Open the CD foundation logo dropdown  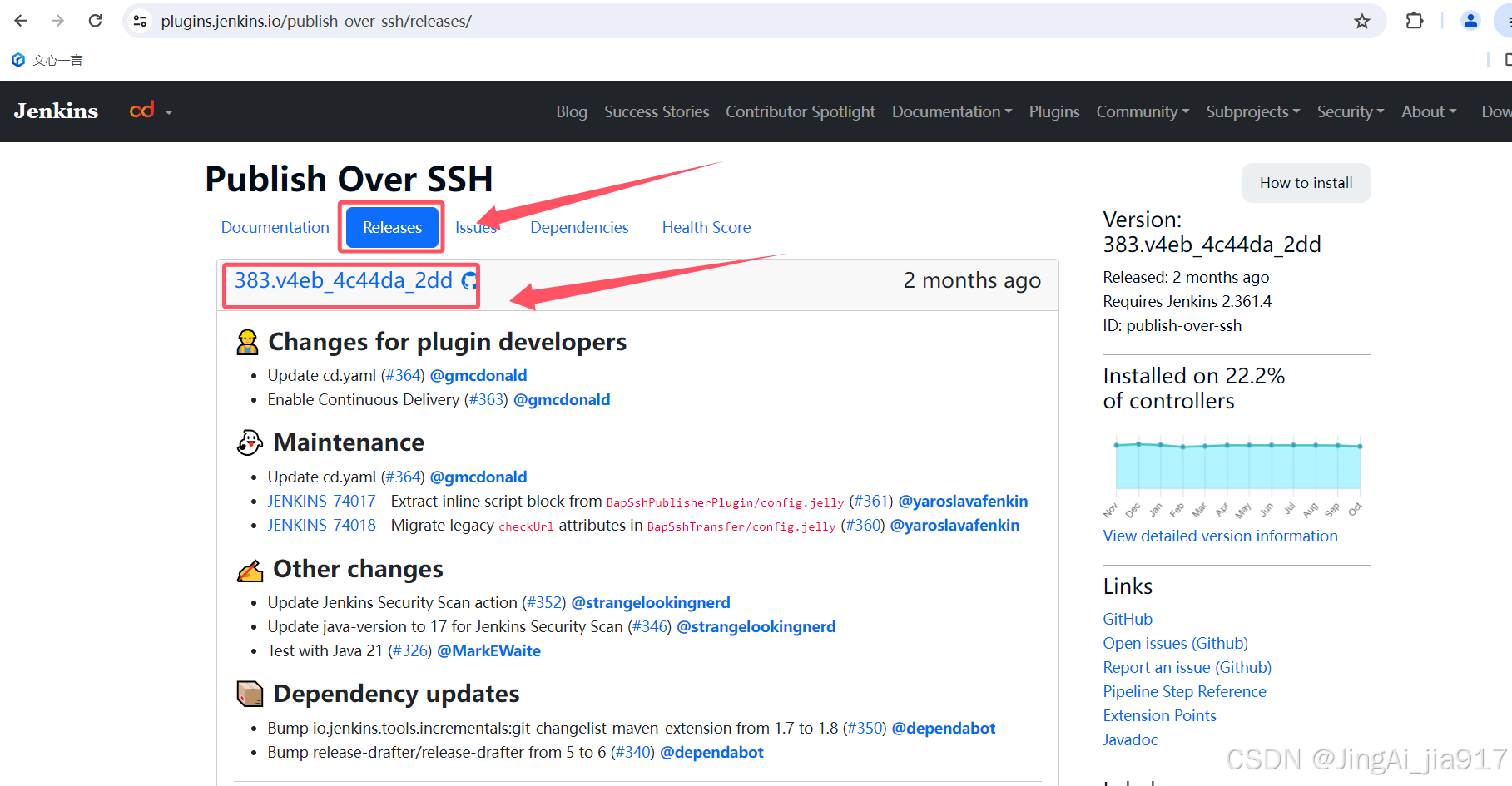tap(151, 111)
